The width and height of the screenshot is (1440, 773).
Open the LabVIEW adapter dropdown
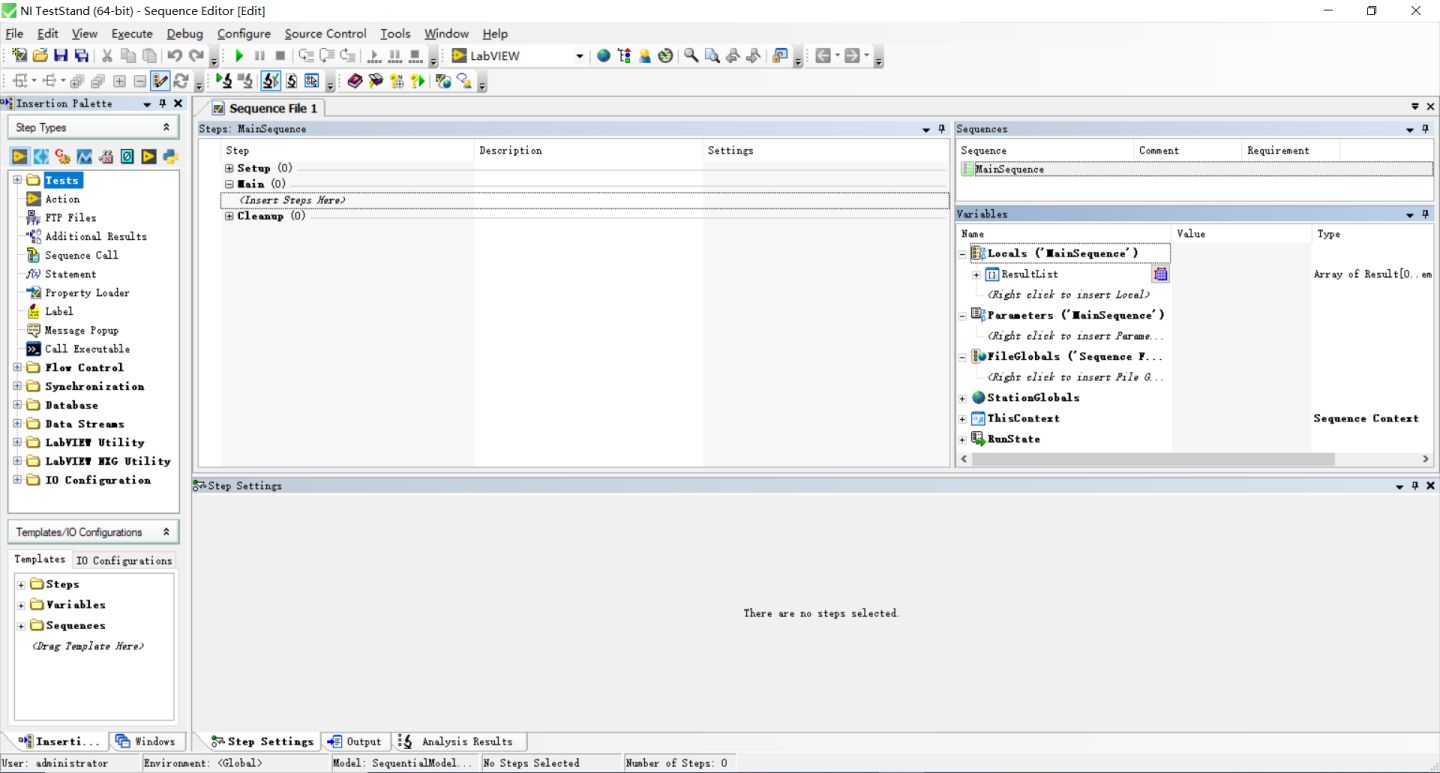pyautogui.click(x=579, y=56)
